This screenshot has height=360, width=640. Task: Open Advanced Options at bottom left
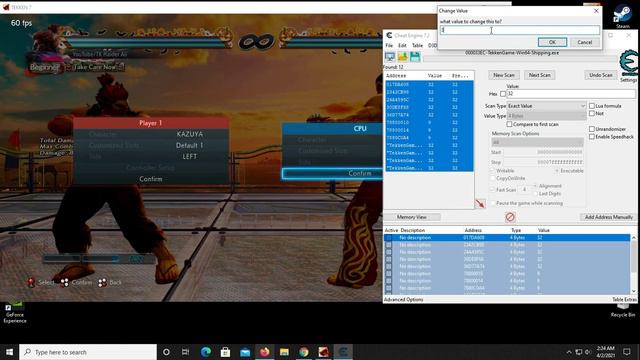point(404,300)
